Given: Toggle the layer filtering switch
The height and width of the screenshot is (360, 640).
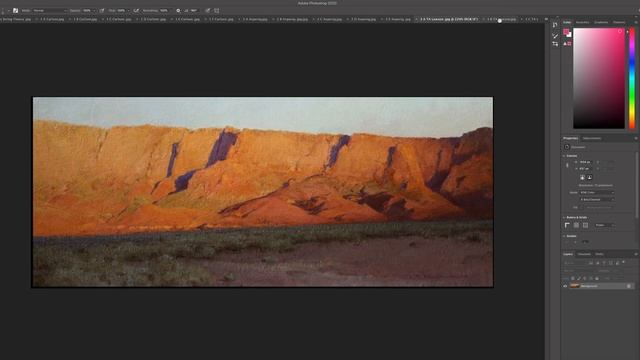Looking at the screenshot, I should (x=624, y=262).
